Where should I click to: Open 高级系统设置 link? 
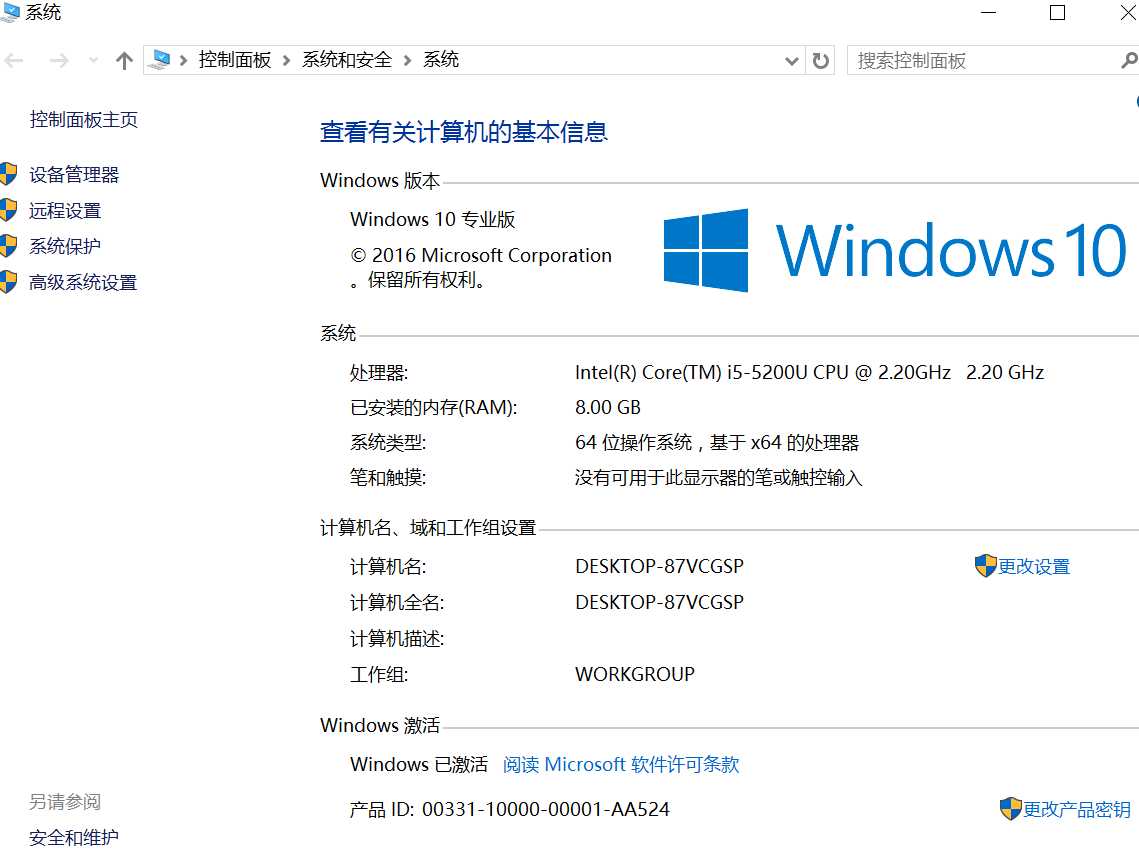point(83,283)
